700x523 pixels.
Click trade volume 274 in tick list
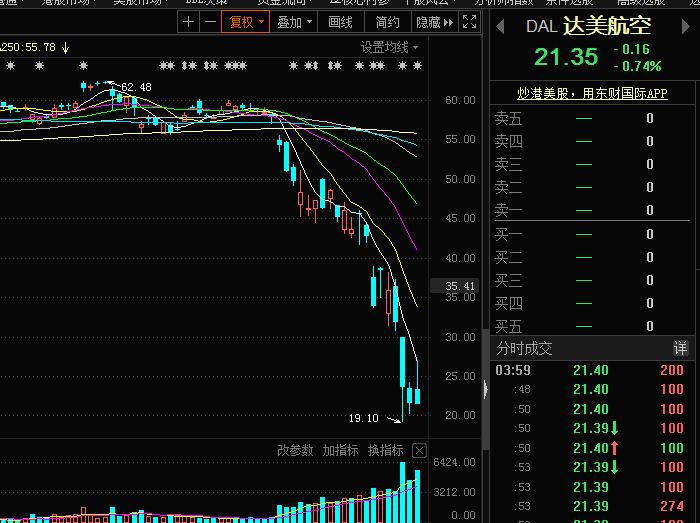(x=672, y=506)
